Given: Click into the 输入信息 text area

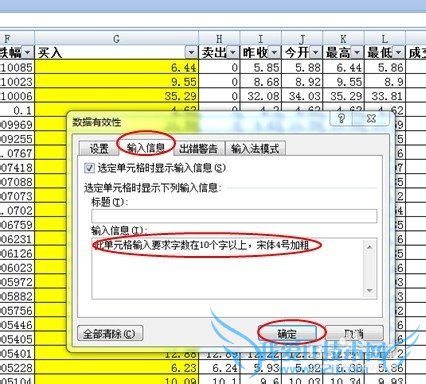Looking at the screenshot, I should (227, 268).
